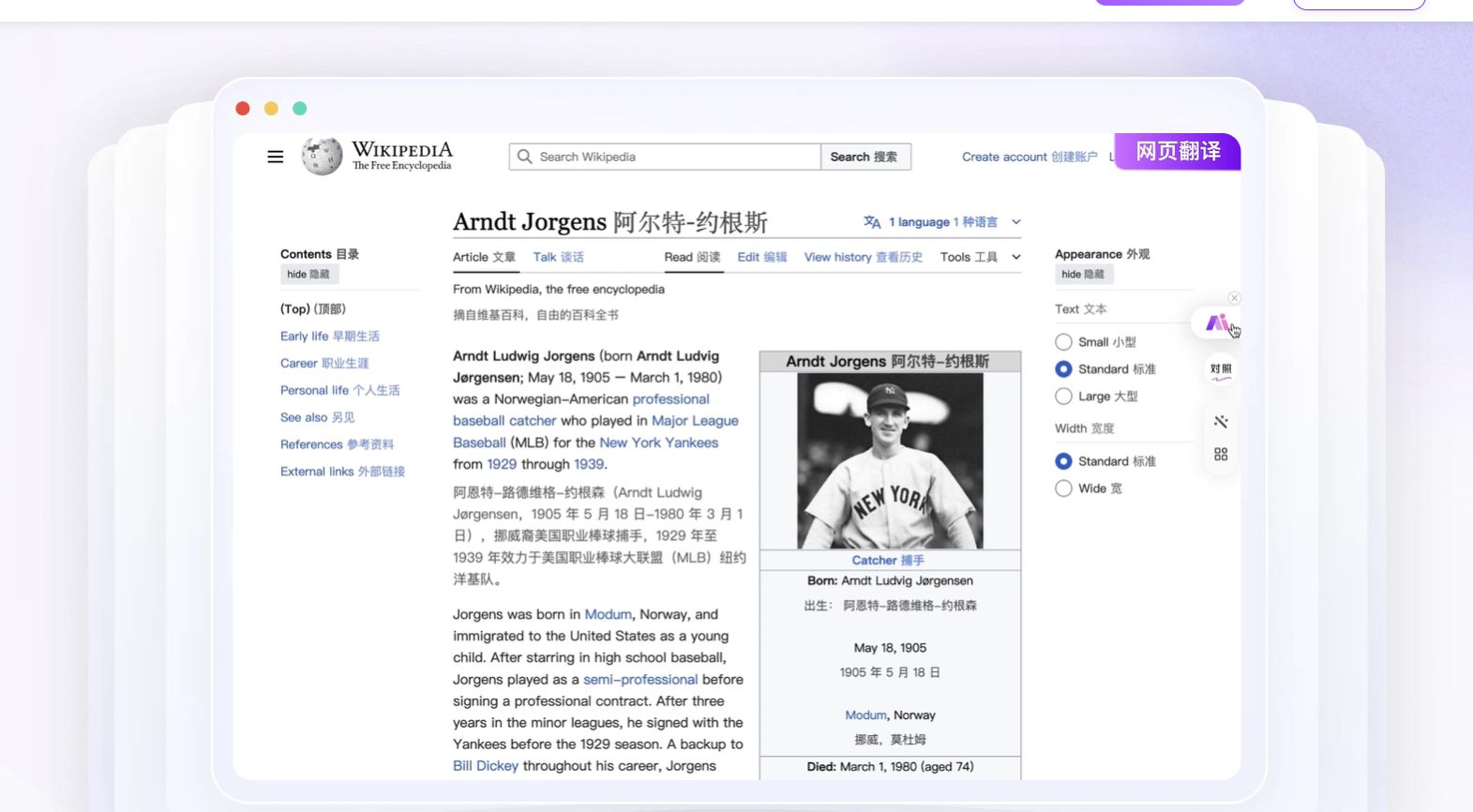Go to Career section
The width and height of the screenshot is (1473, 812).
324,363
